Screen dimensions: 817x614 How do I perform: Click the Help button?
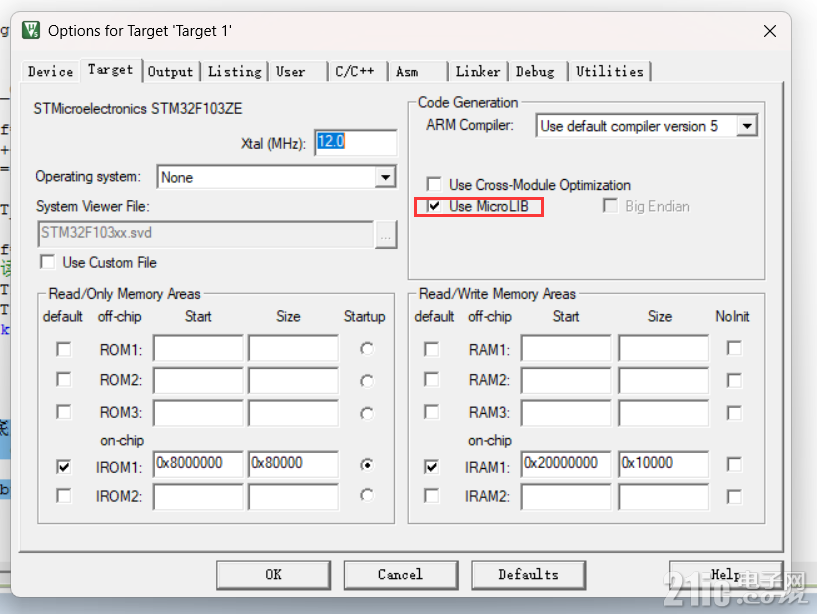point(726,575)
